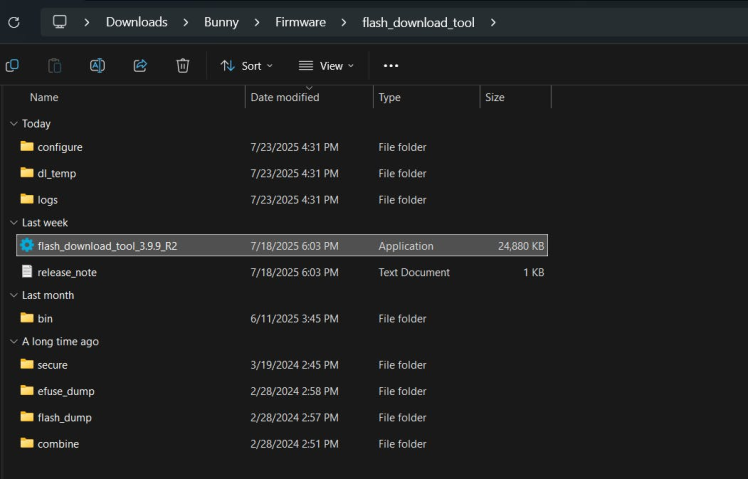Collapse the A long time ago group
The width and height of the screenshot is (748, 479).
[13, 342]
